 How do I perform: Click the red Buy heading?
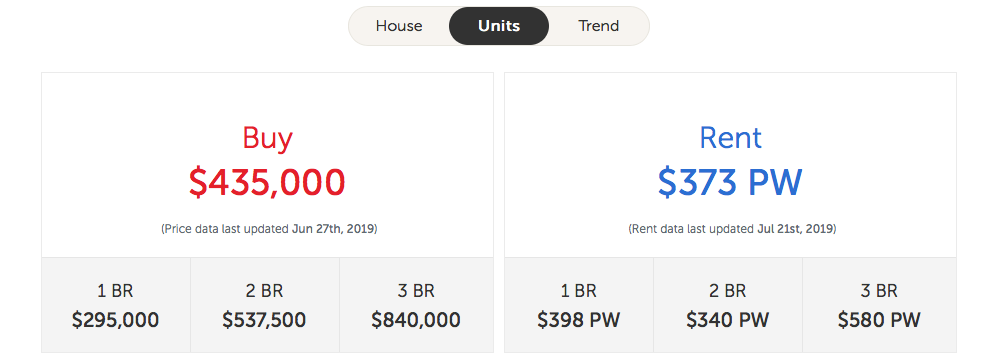pos(268,138)
